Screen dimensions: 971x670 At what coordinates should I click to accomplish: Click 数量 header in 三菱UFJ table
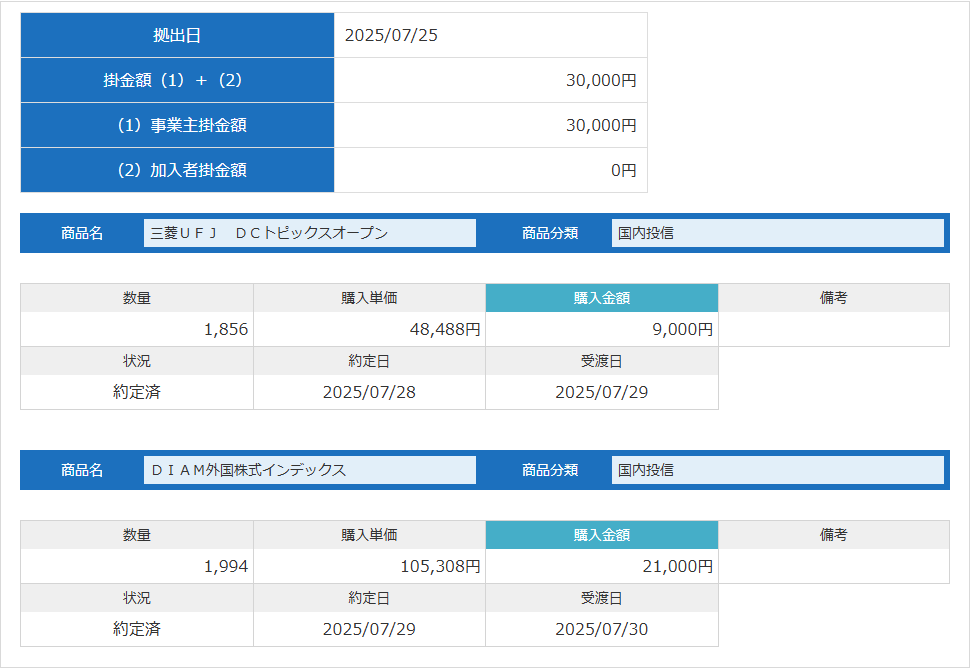click(x=137, y=298)
